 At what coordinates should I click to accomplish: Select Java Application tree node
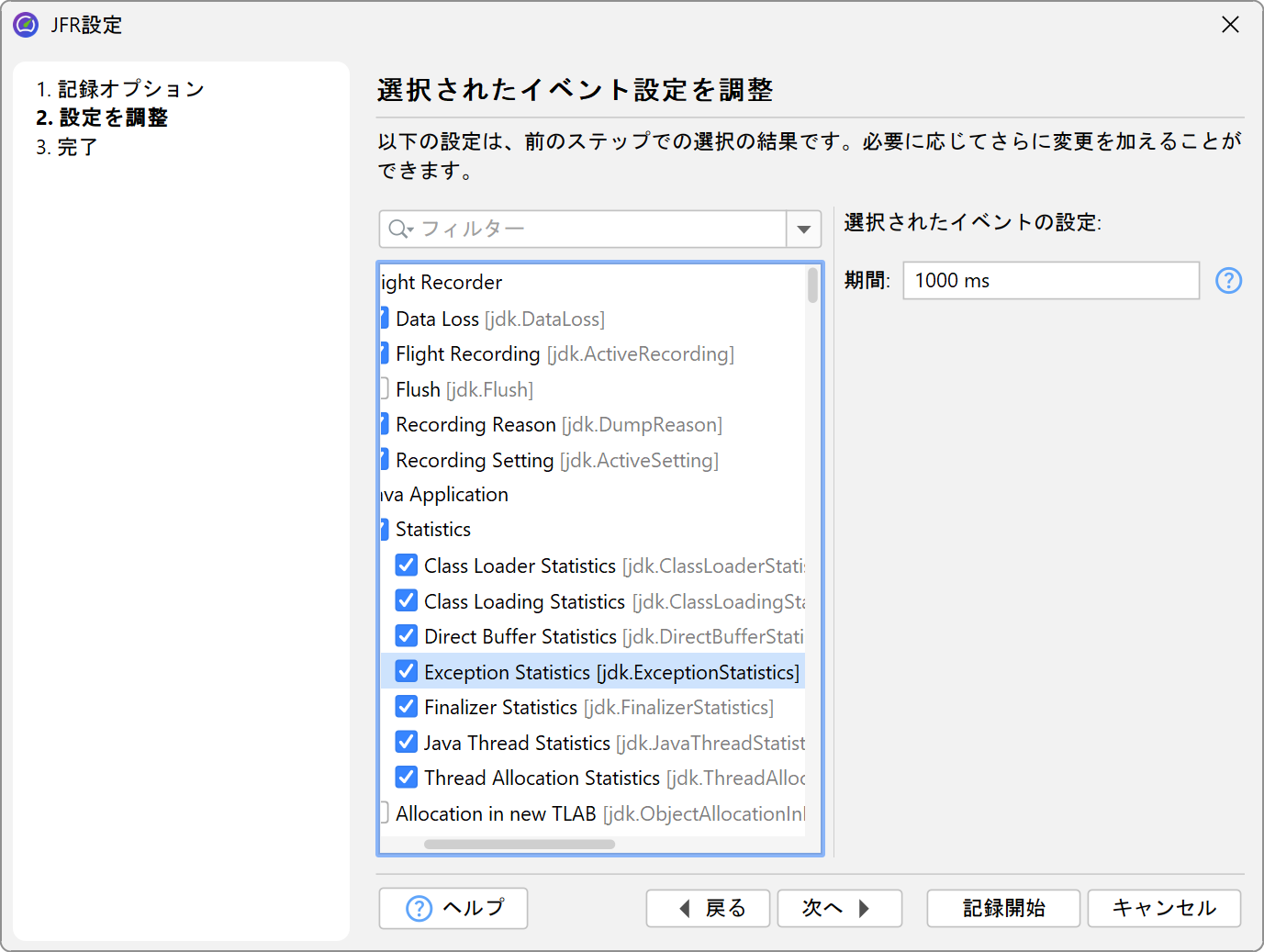coord(445,495)
